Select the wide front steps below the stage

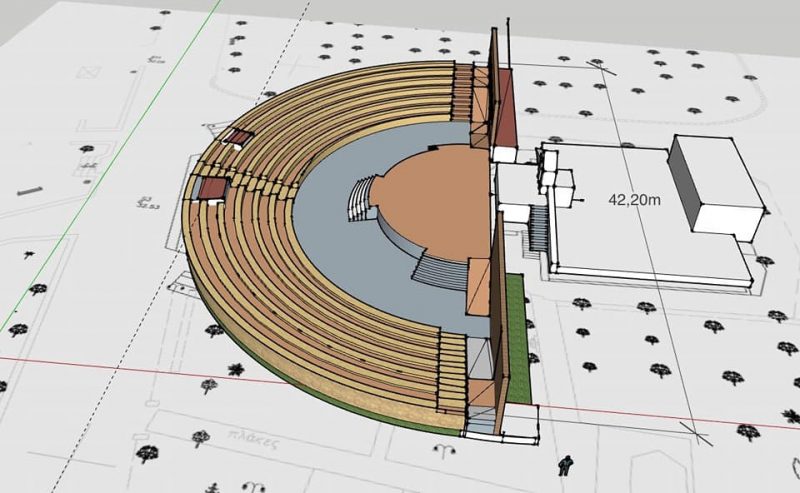point(441,273)
